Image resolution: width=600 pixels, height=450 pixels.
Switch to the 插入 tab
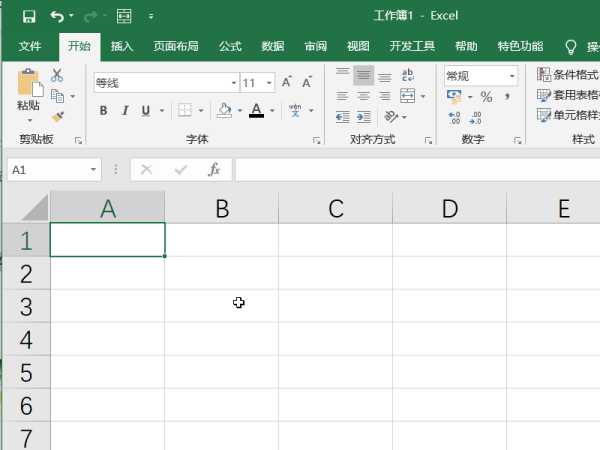[x=122, y=46]
